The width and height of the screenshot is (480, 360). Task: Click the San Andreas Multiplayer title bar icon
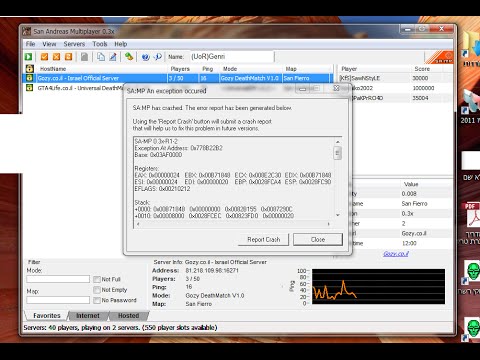(27, 31)
